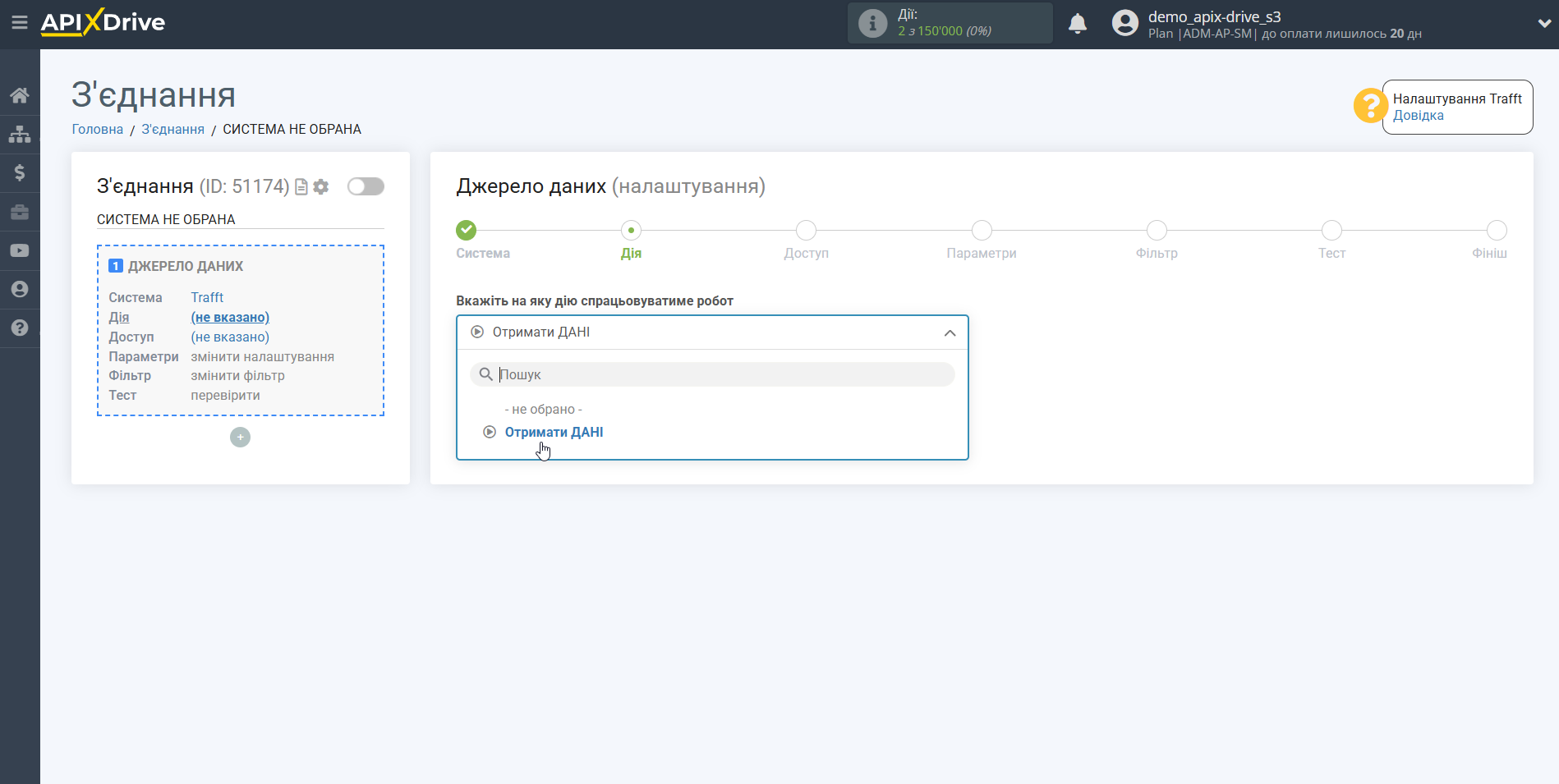Screen dimensions: 1559x784
Task: Click the Дія step marker
Action: [631, 231]
